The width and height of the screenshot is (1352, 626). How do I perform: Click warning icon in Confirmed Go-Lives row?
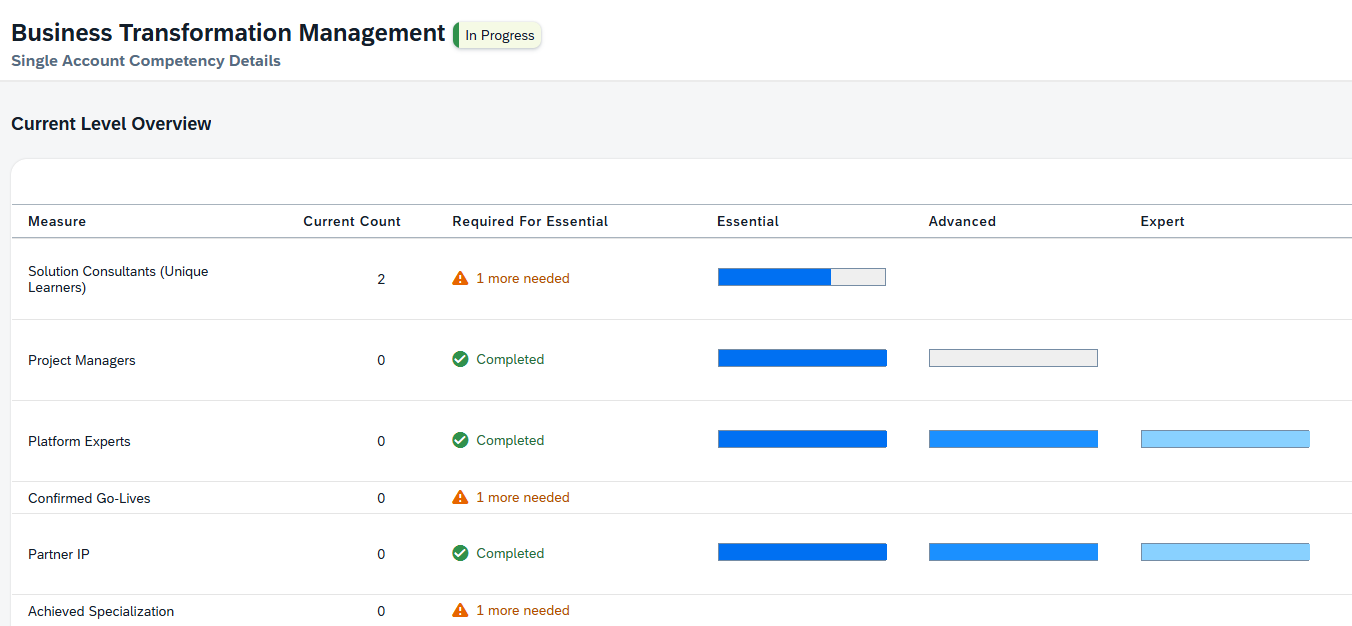pos(460,497)
